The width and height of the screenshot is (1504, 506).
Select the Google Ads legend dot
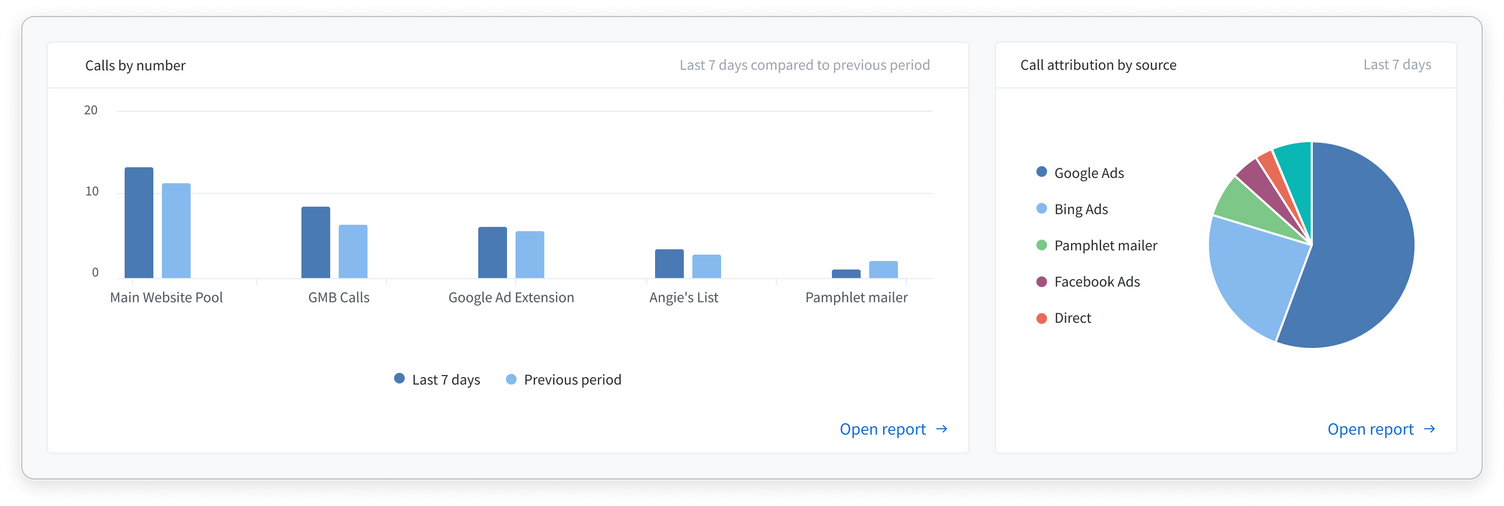tap(1042, 172)
